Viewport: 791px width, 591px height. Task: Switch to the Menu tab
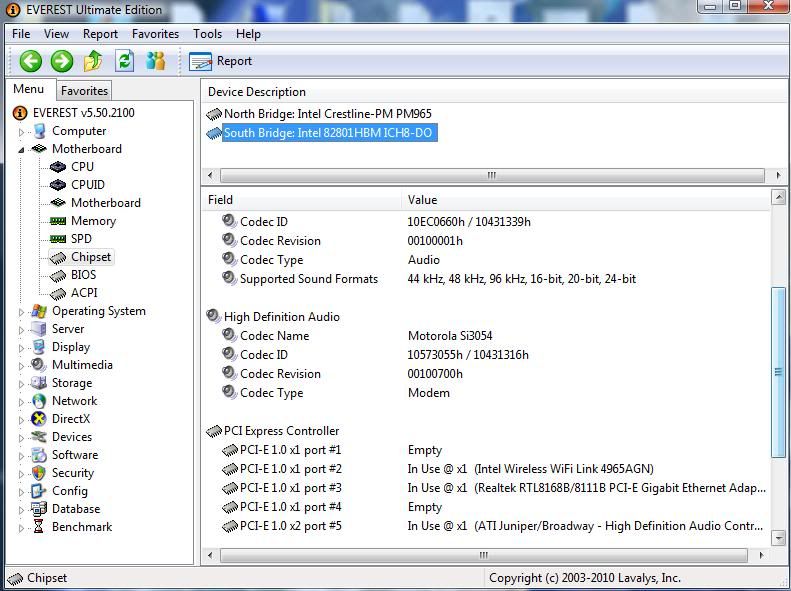29,89
